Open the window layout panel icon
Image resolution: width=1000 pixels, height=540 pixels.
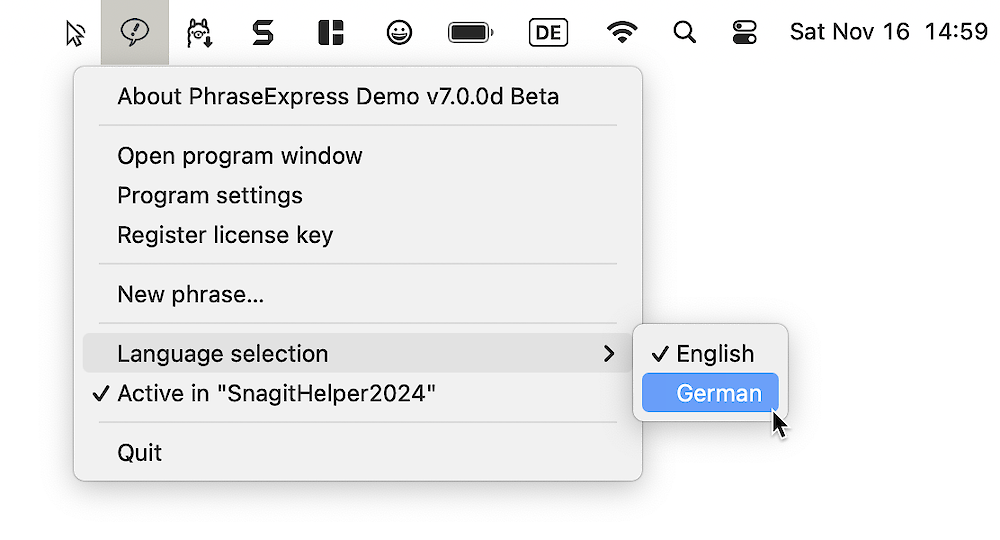pos(330,33)
